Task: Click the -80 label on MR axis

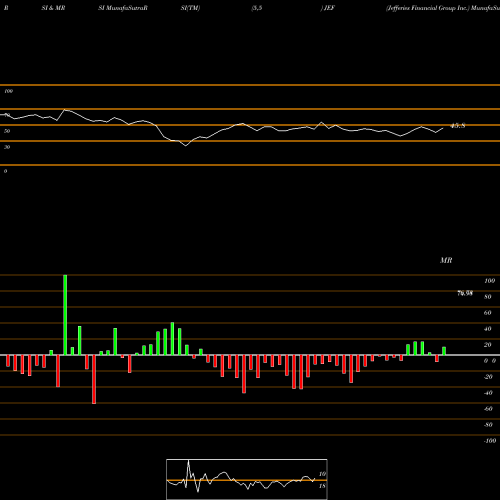Action: [488, 425]
